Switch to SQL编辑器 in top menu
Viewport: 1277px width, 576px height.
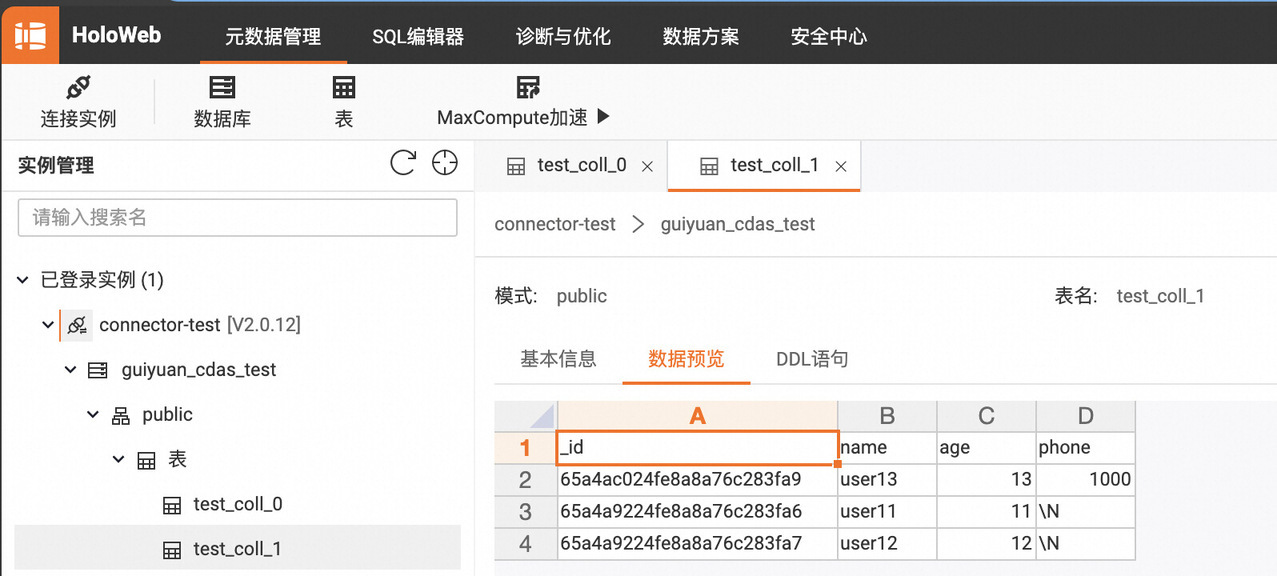pos(418,37)
